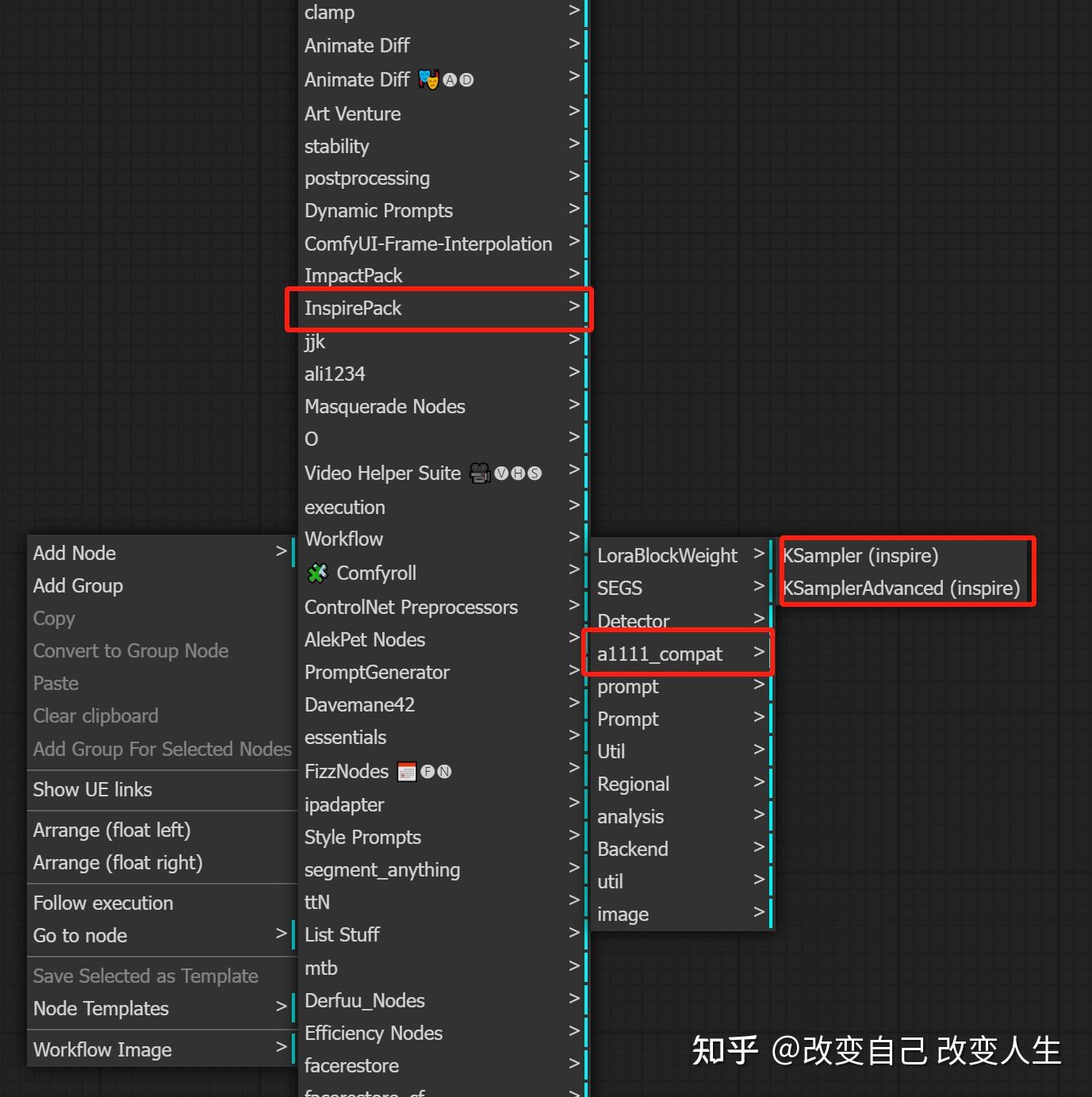
Task: Open plain Animate Diff category
Action: (443, 45)
